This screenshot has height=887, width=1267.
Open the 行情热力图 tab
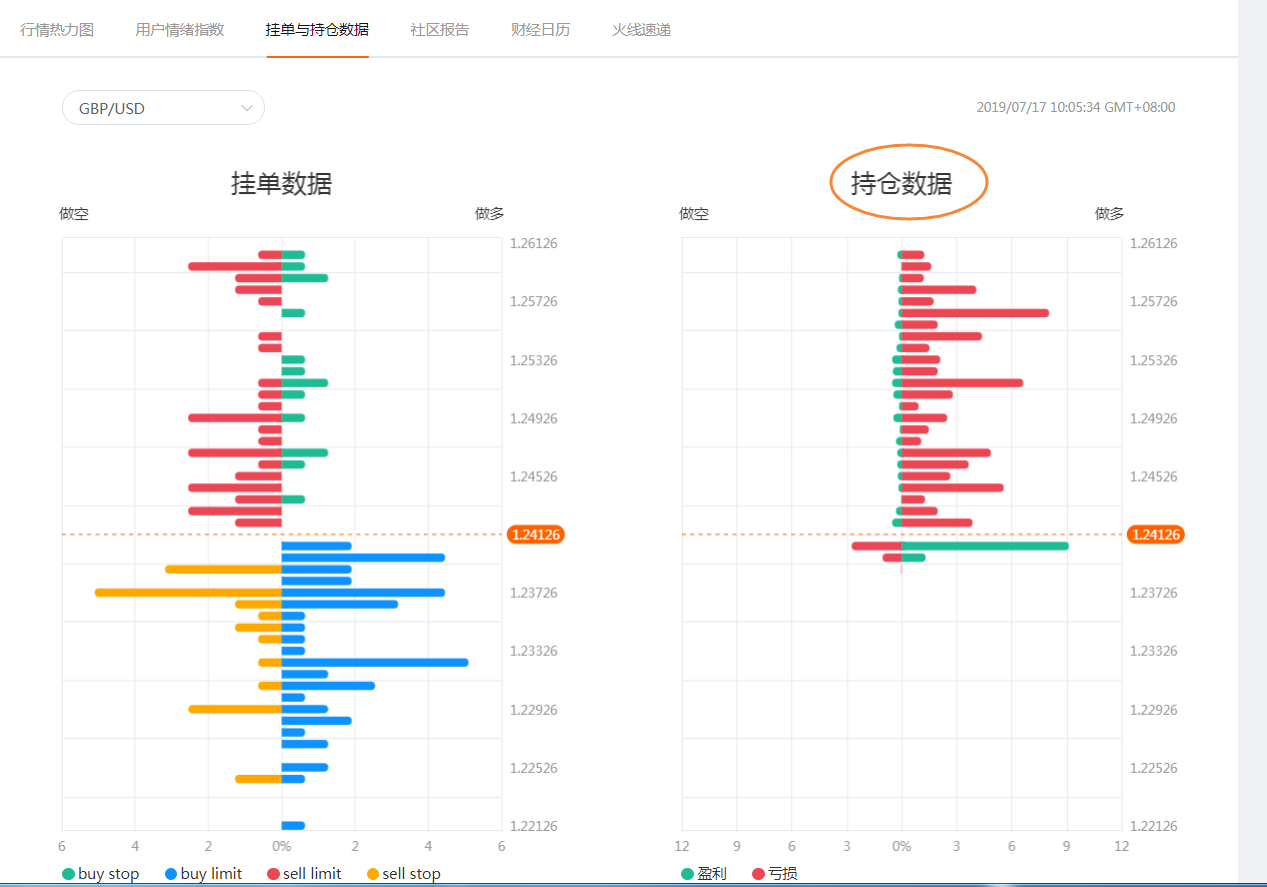point(57,29)
